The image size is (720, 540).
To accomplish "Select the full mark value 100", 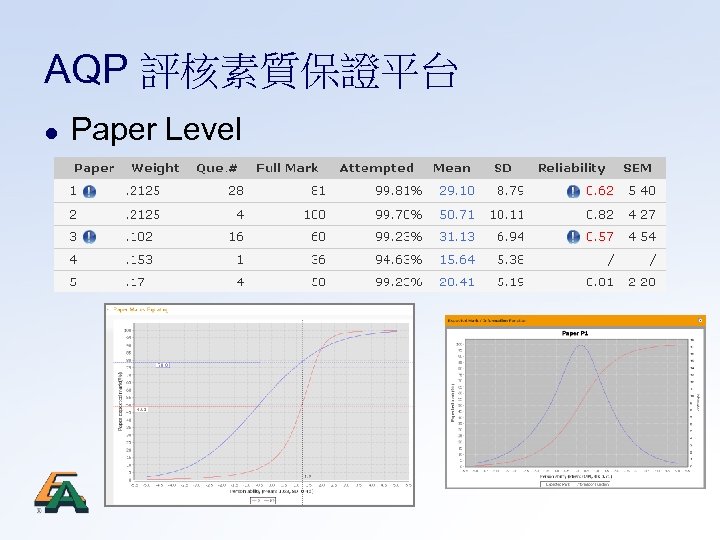I will 315,214.
